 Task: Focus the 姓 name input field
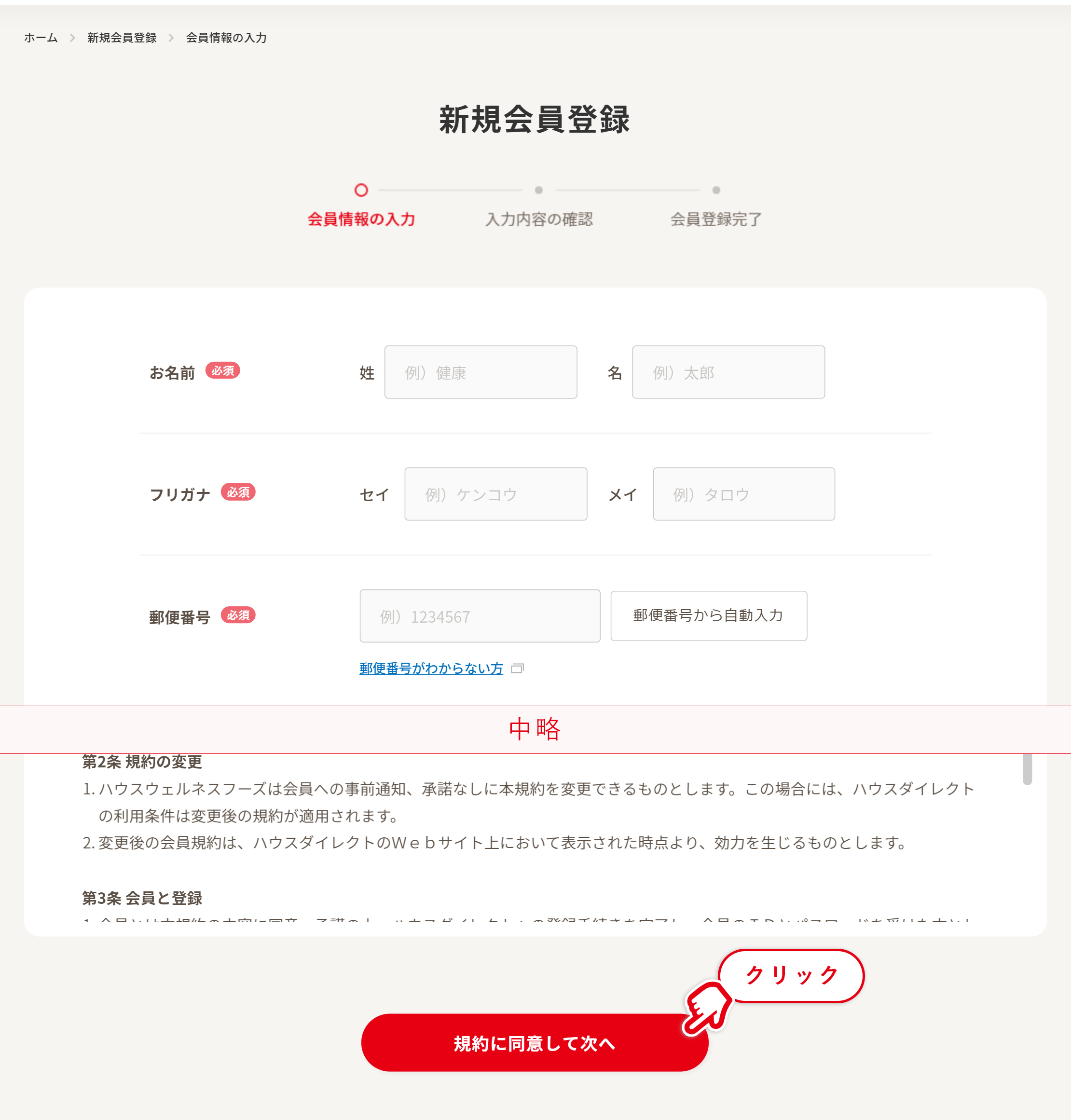481,372
